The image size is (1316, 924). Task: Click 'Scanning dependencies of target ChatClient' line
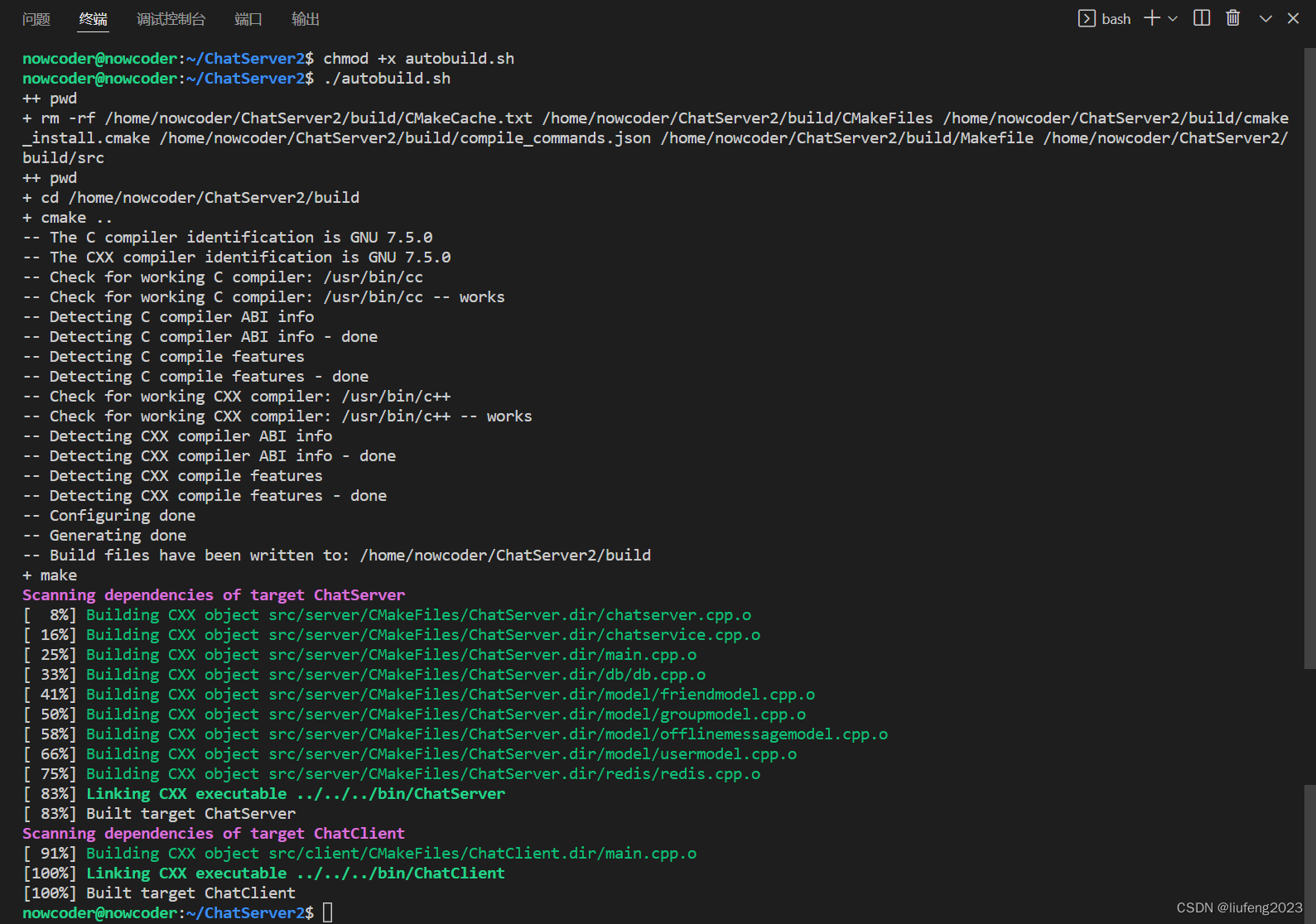click(x=214, y=834)
